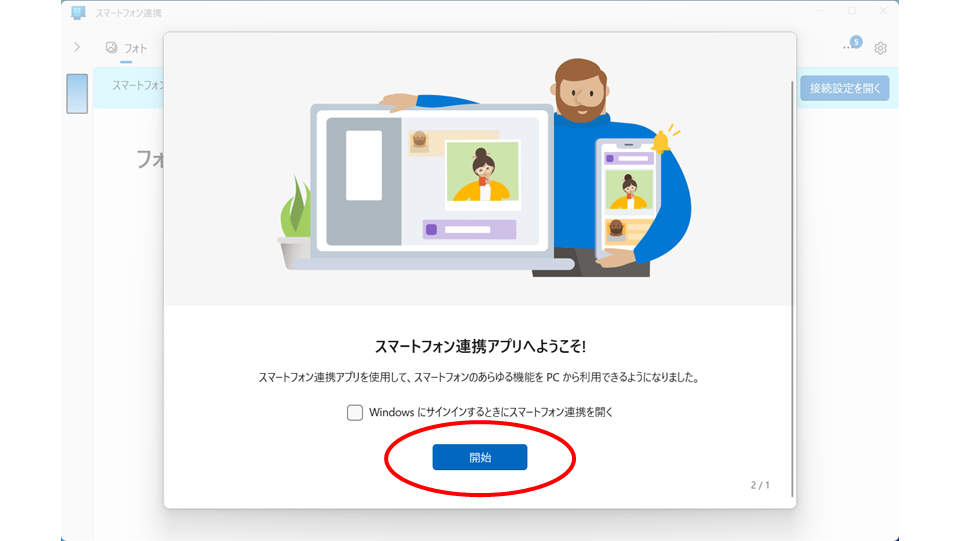Enable open Phone Link on Windows sign-in checkbox
The width and height of the screenshot is (960, 541).
click(x=354, y=412)
